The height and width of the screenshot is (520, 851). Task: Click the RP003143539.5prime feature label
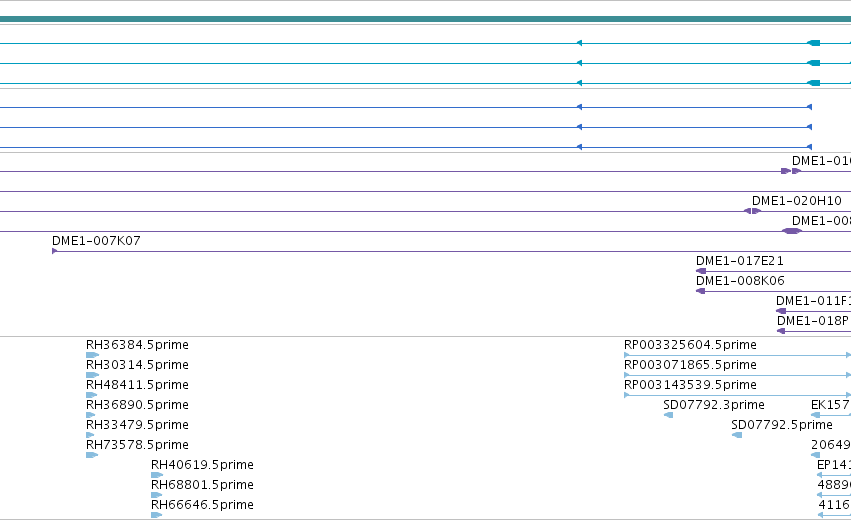pyautogui.click(x=690, y=385)
